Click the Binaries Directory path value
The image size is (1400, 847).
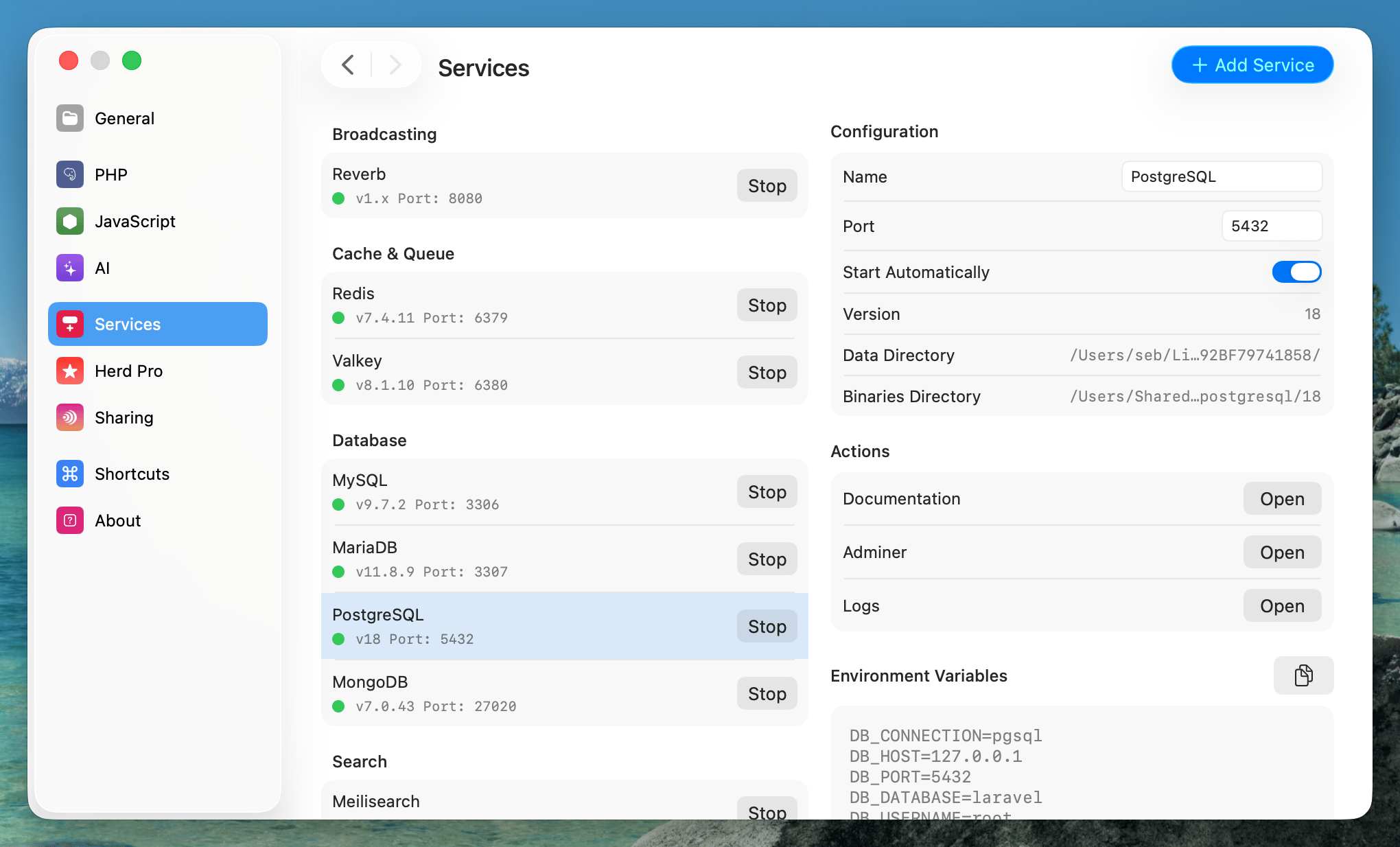point(1195,396)
